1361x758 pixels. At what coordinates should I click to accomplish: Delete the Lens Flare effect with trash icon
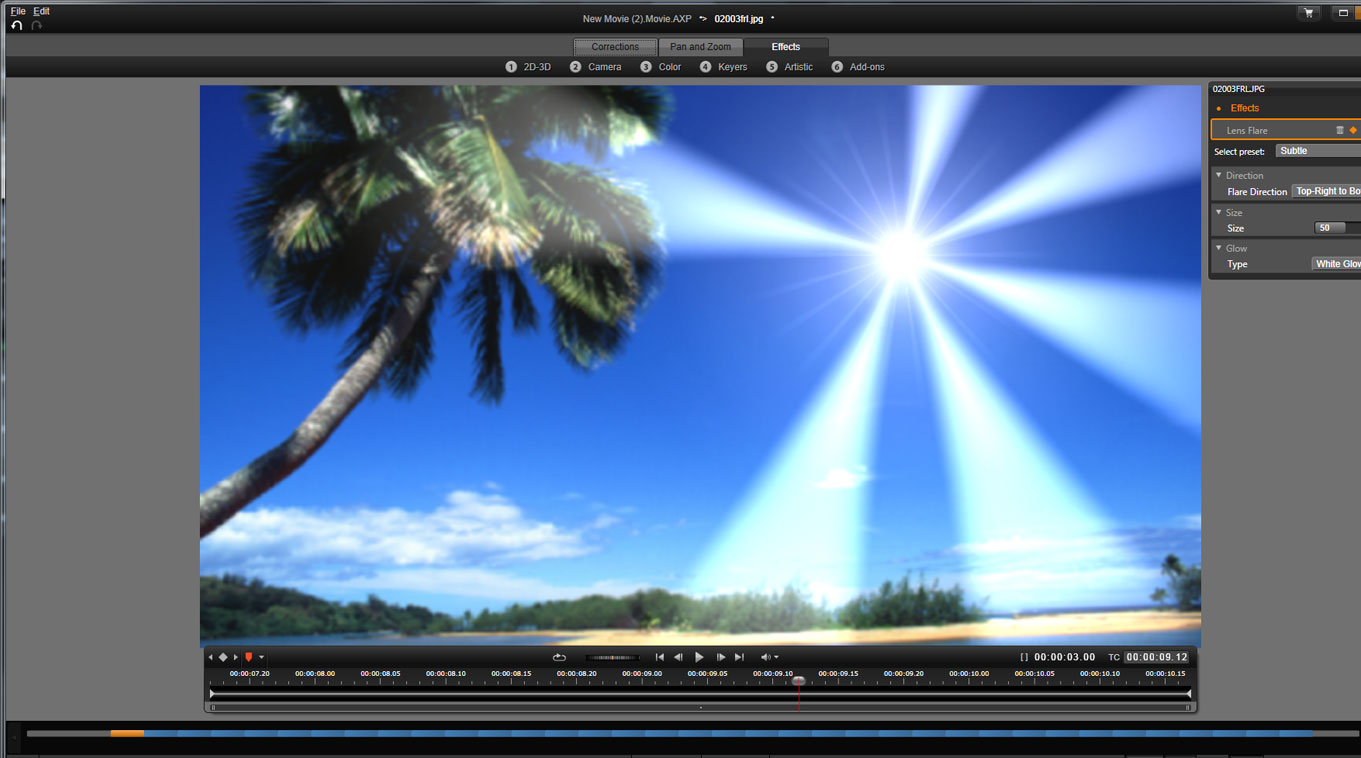[1340, 130]
